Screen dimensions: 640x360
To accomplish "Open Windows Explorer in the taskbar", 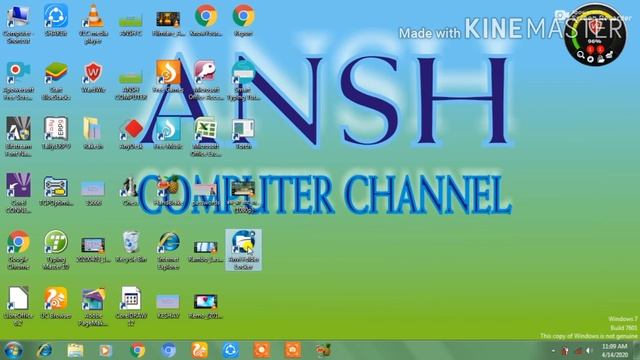I will 75,350.
